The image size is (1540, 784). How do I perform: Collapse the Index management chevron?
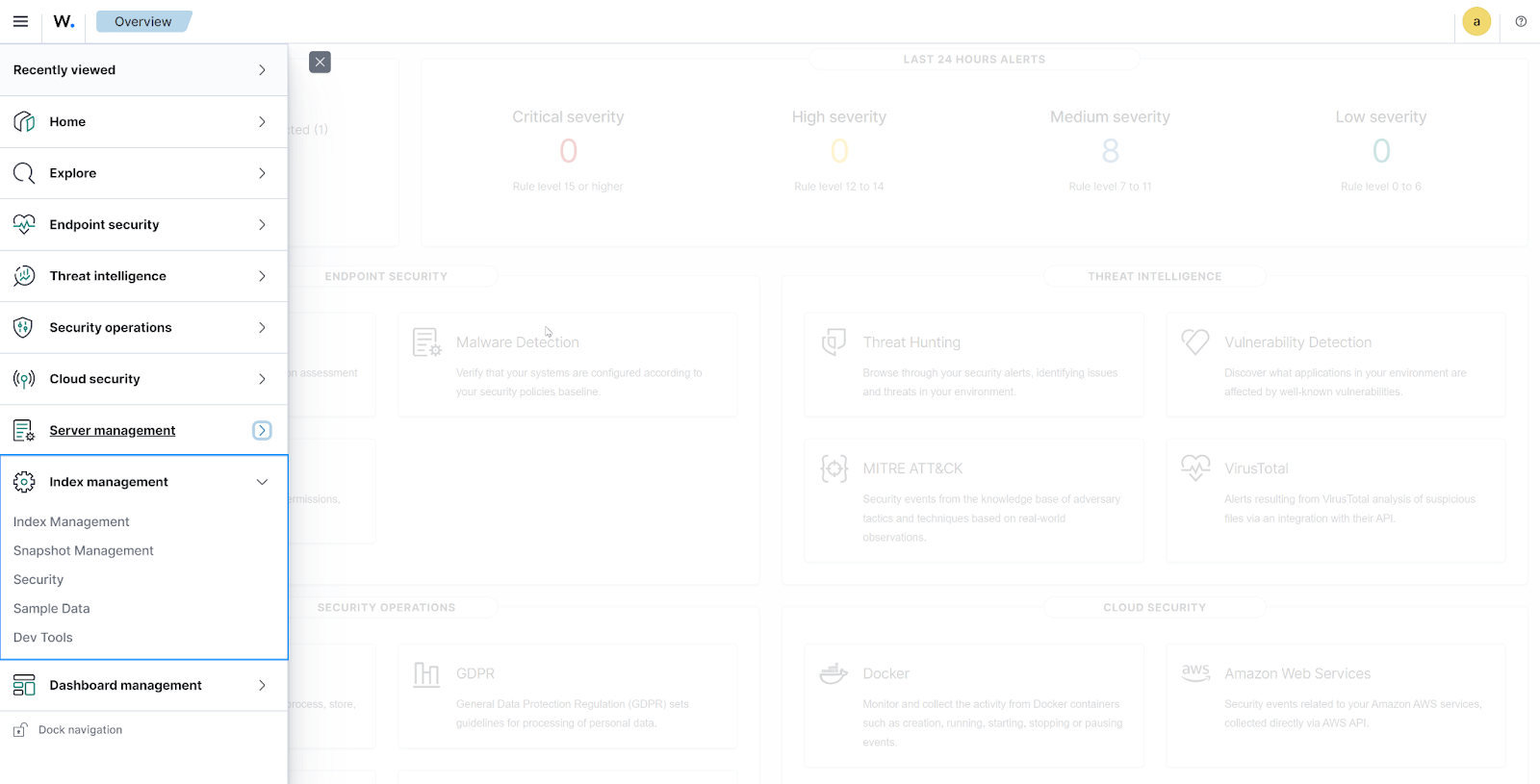tap(262, 482)
